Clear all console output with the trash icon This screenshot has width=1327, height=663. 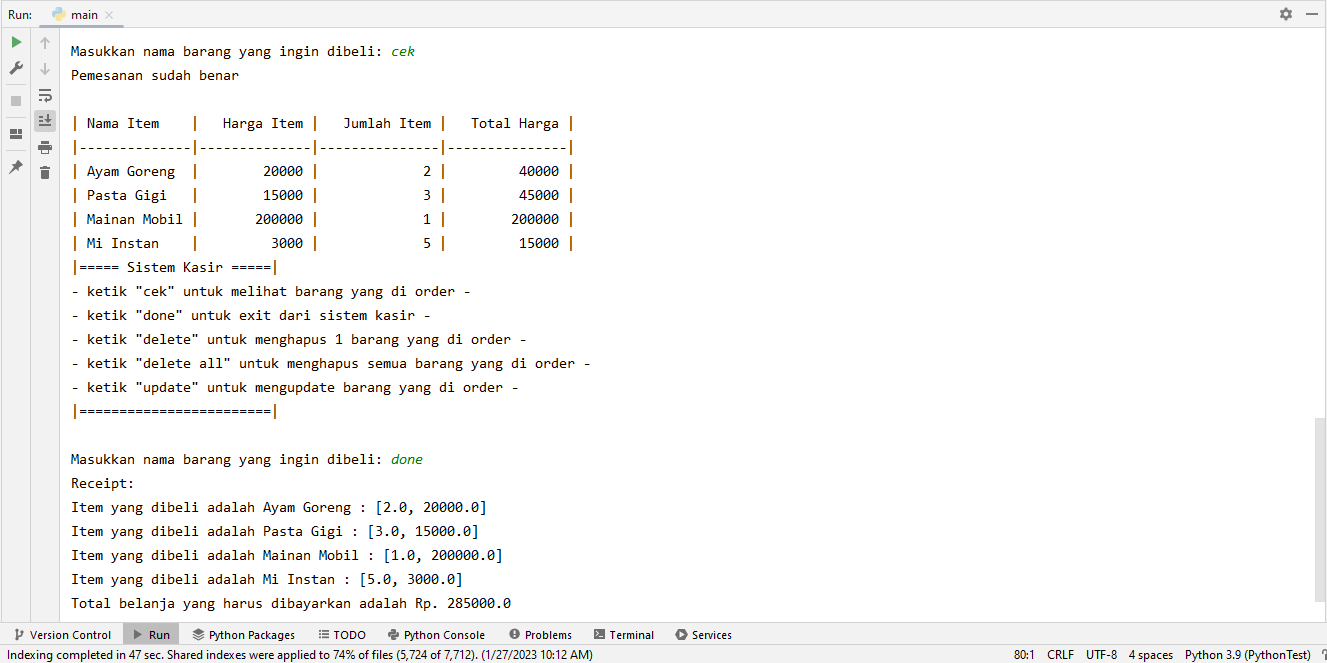45,173
